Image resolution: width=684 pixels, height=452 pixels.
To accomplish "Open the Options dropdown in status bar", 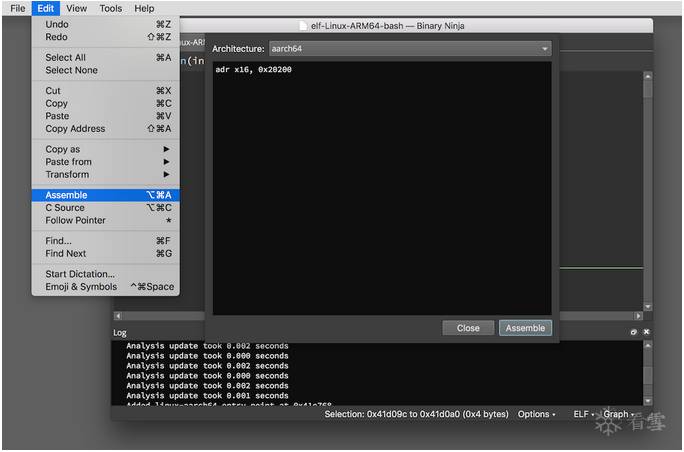I will coord(536,414).
